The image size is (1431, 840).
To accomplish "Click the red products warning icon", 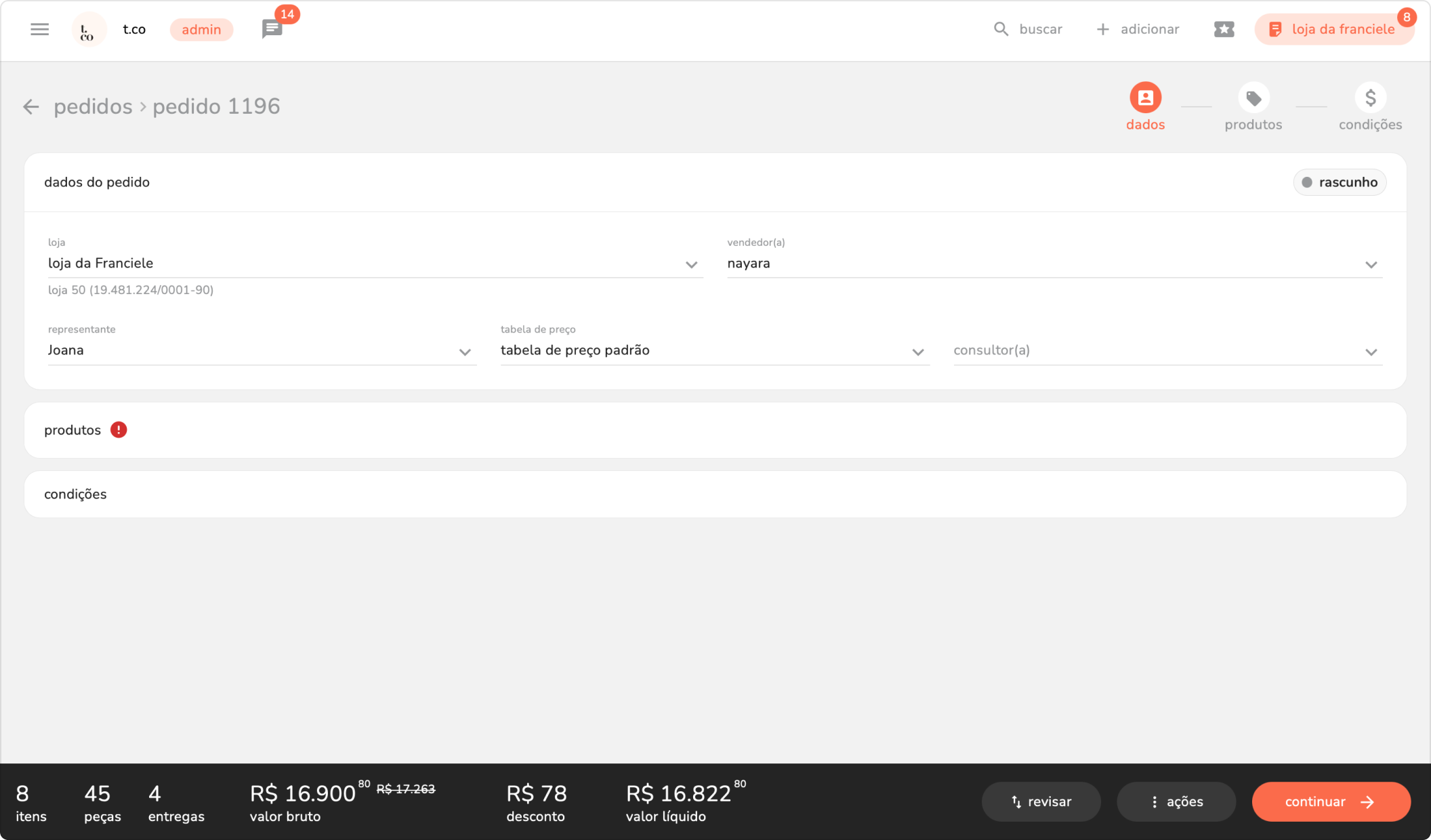I will [x=119, y=430].
